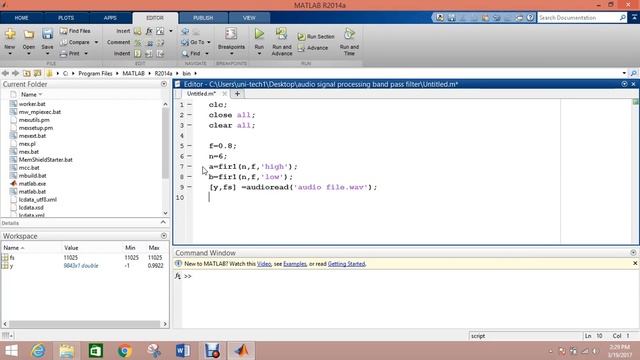Run the script with the green Run button
640x360 pixels.
[x=259, y=34]
